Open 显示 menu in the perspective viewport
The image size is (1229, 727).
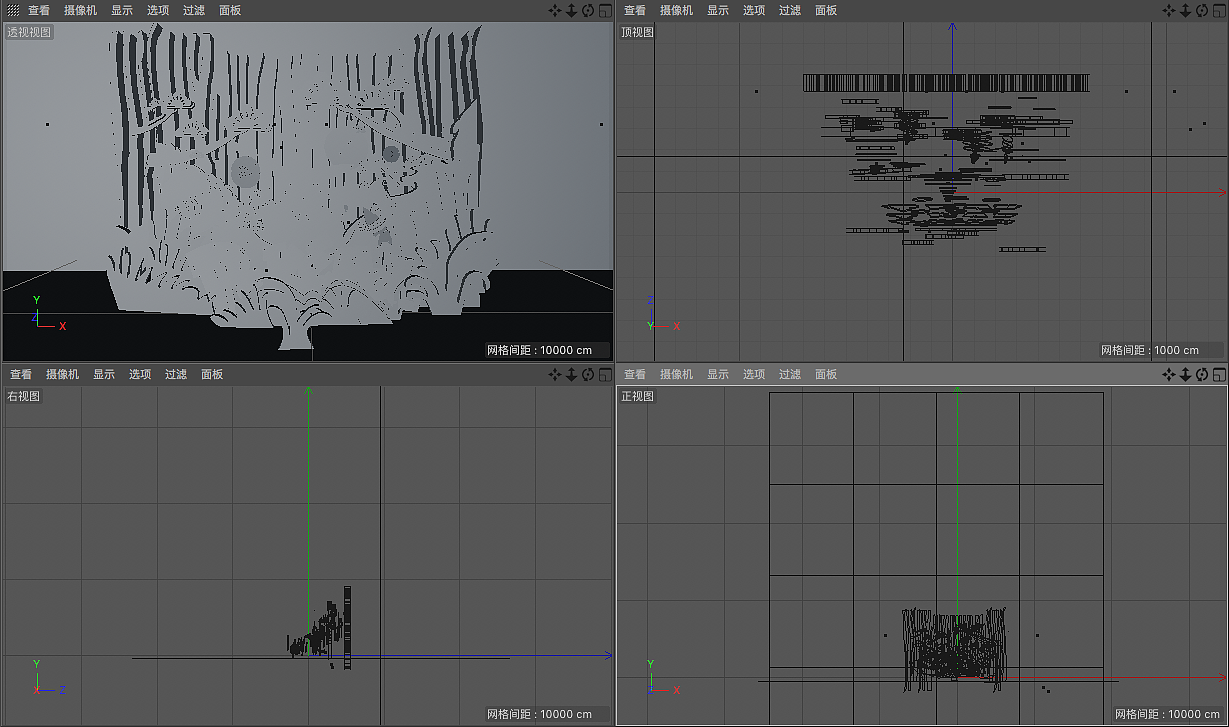click(x=122, y=11)
